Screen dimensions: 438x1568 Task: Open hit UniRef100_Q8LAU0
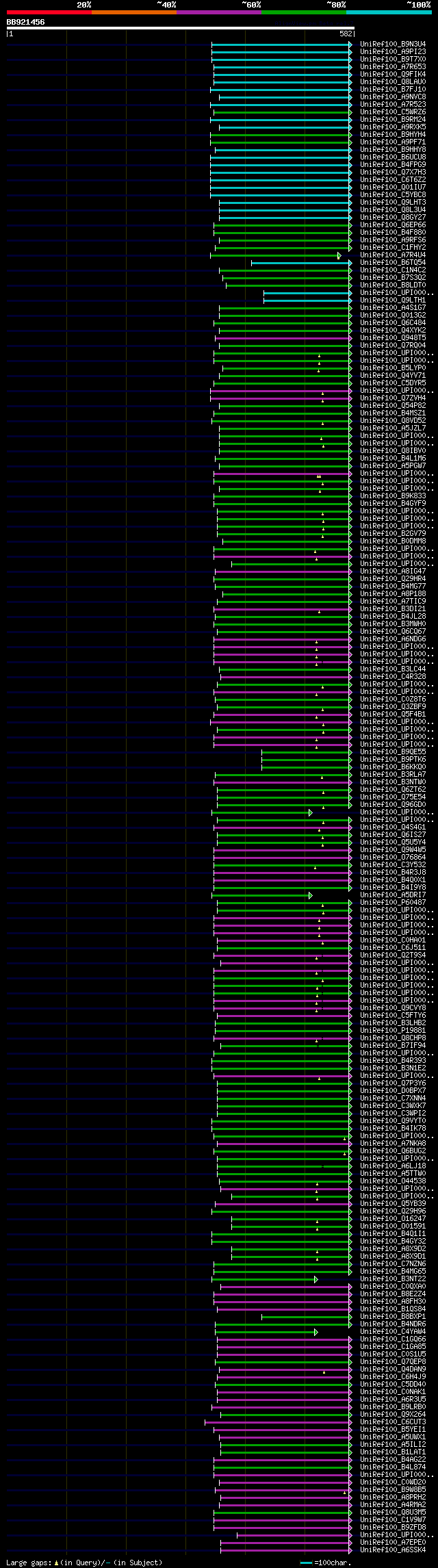[x=393, y=82]
